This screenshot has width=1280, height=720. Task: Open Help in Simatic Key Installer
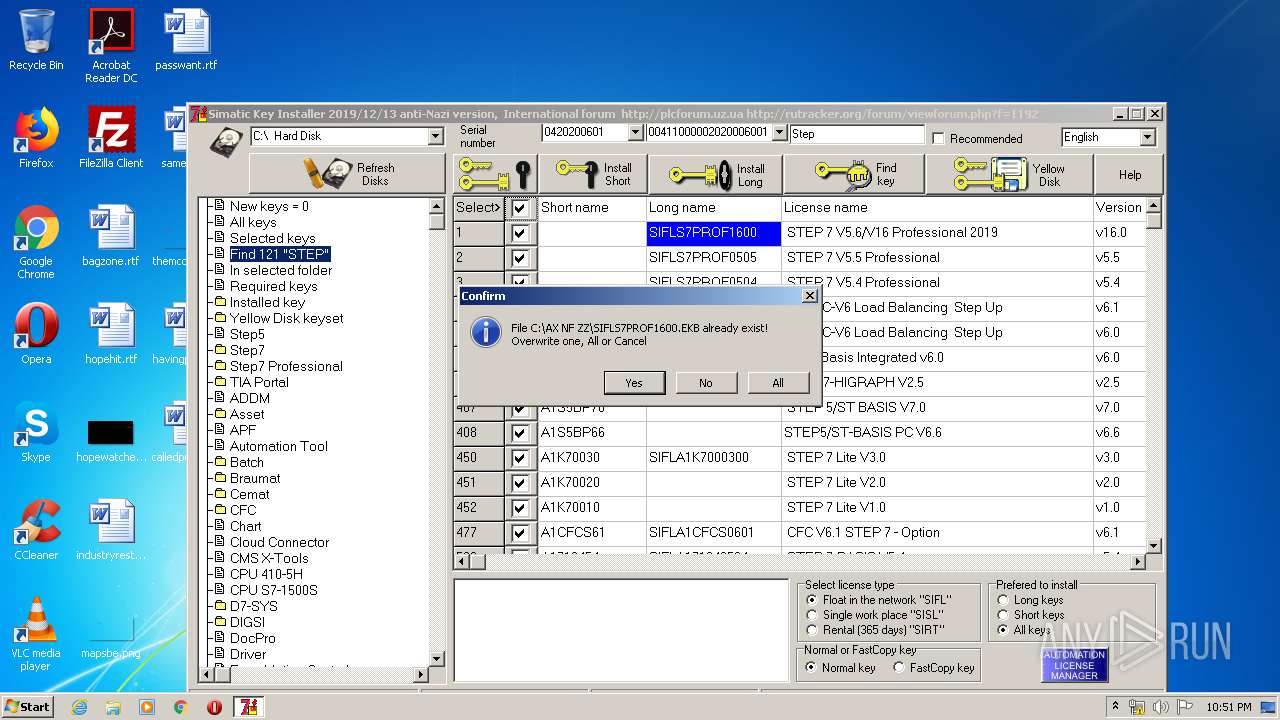(x=1129, y=174)
